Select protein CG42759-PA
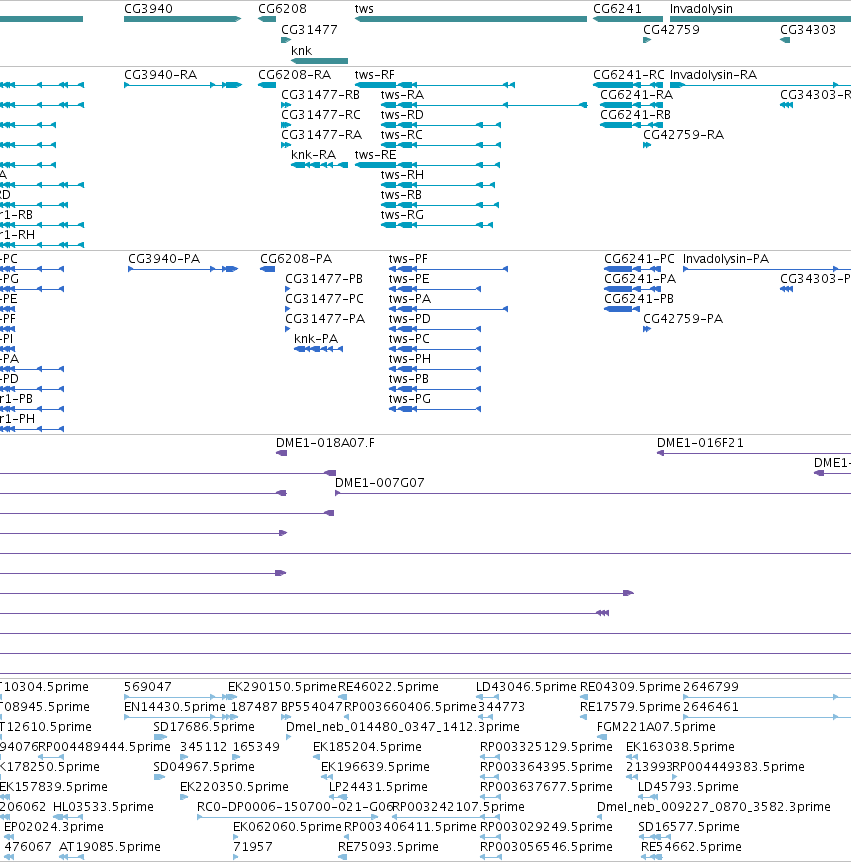This screenshot has height=862, width=851. (x=683, y=319)
